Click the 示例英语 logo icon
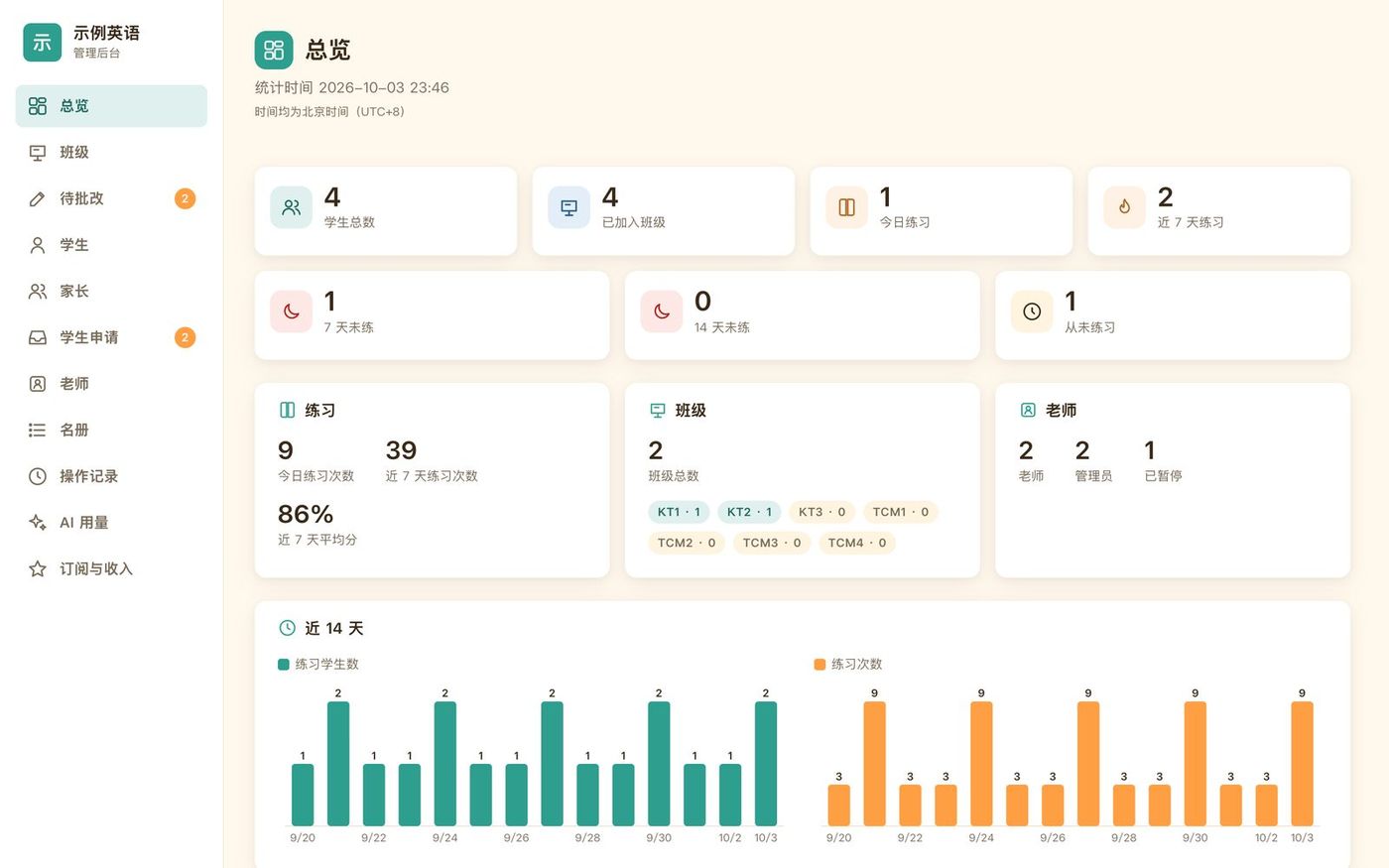Image resolution: width=1389 pixels, height=868 pixels. pyautogui.click(x=42, y=42)
